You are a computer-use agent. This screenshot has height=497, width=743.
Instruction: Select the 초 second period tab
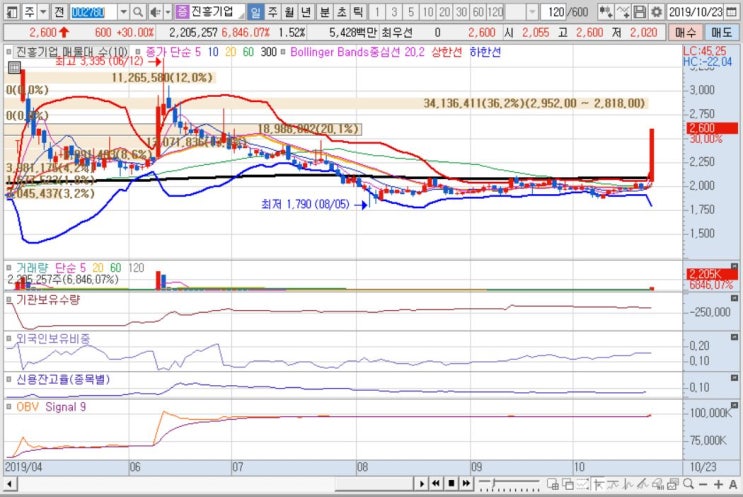click(x=341, y=11)
